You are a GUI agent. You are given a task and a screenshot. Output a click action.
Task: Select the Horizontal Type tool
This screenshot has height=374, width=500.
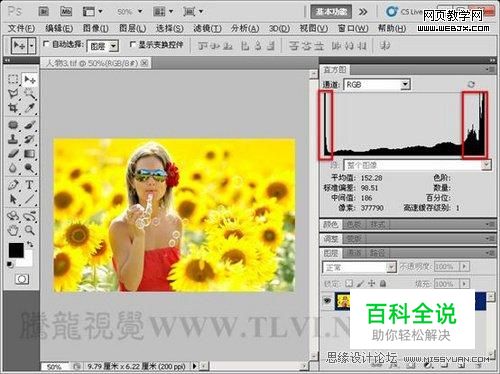tap(30, 184)
